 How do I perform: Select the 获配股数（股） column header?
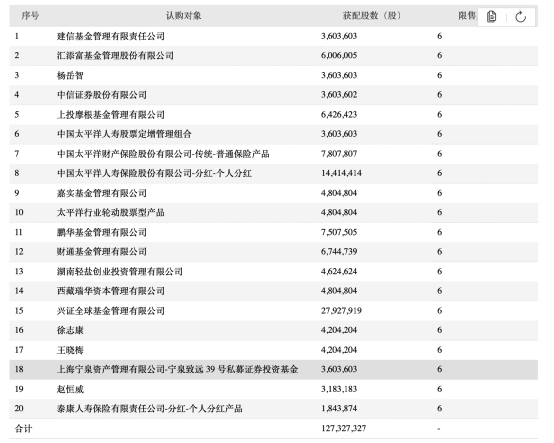[x=372, y=16]
